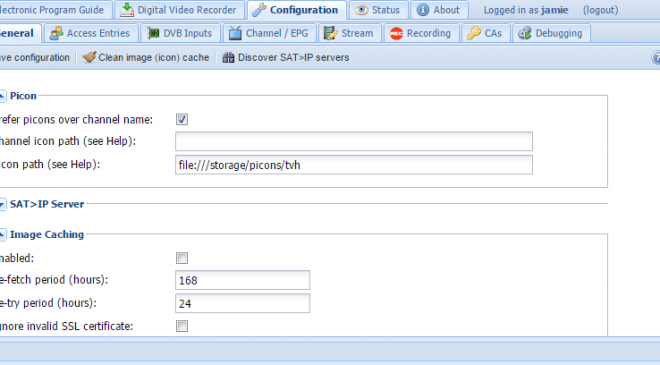Image resolution: width=660 pixels, height=365 pixels.
Task: Click the Configuration wrench icon
Action: (x=259, y=10)
